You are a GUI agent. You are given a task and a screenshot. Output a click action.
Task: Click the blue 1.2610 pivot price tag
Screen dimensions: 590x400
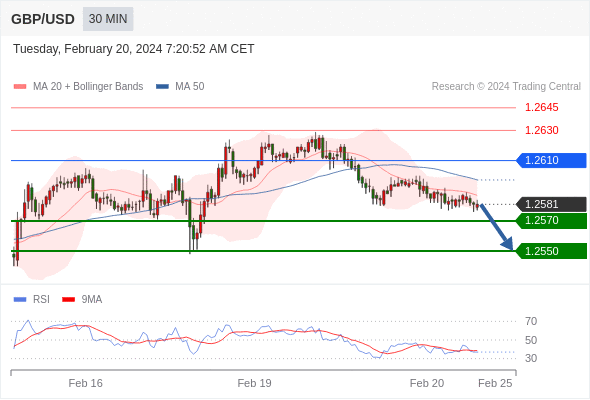coord(551,160)
